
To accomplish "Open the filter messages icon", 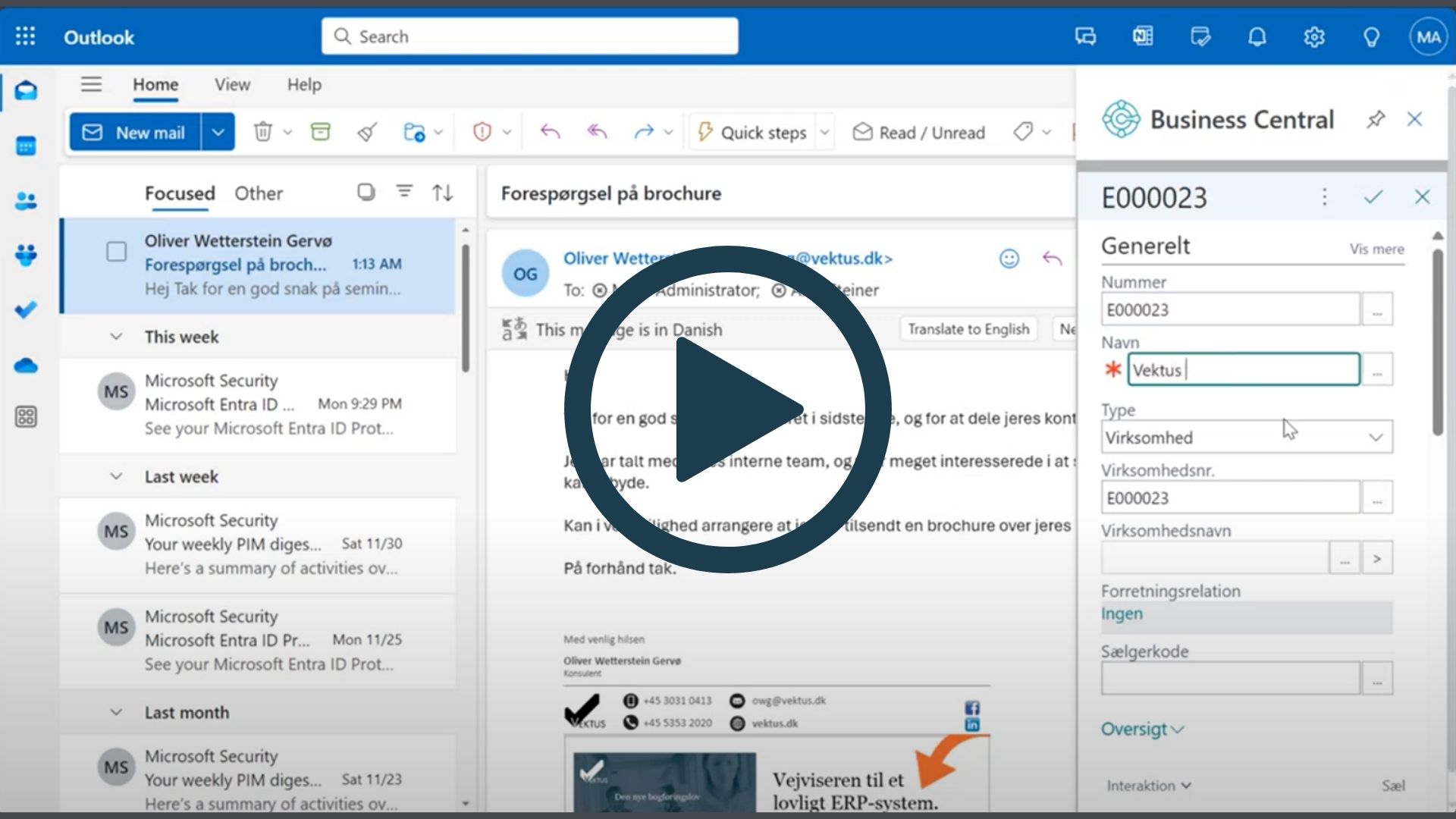I will coord(405,192).
